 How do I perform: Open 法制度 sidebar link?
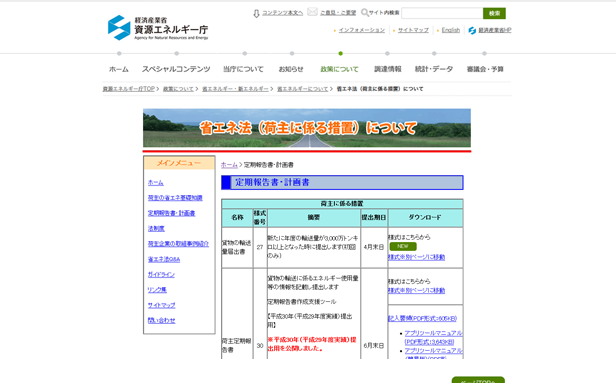[x=156, y=229]
